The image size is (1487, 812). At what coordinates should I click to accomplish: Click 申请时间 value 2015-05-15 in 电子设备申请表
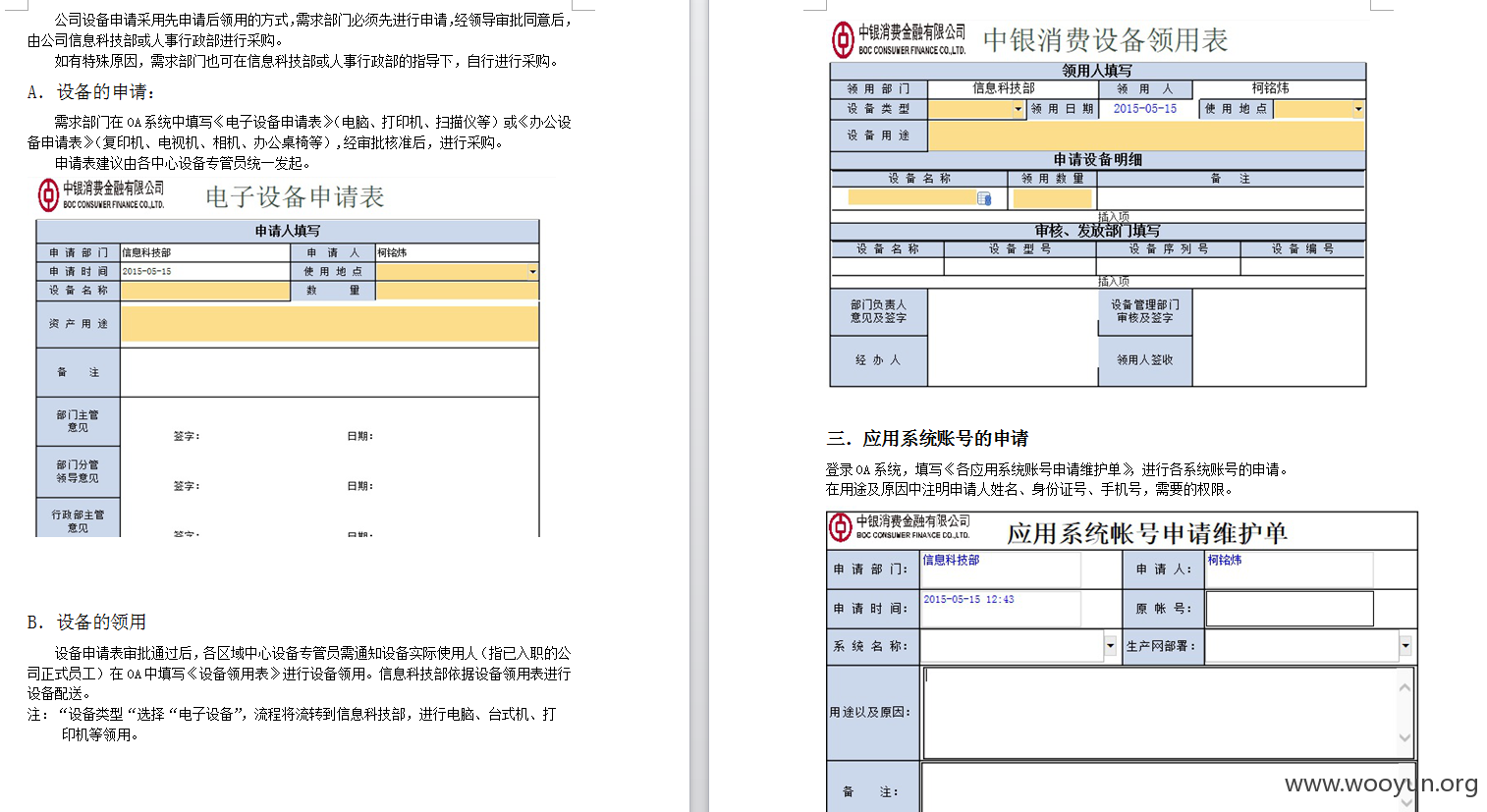point(146,271)
